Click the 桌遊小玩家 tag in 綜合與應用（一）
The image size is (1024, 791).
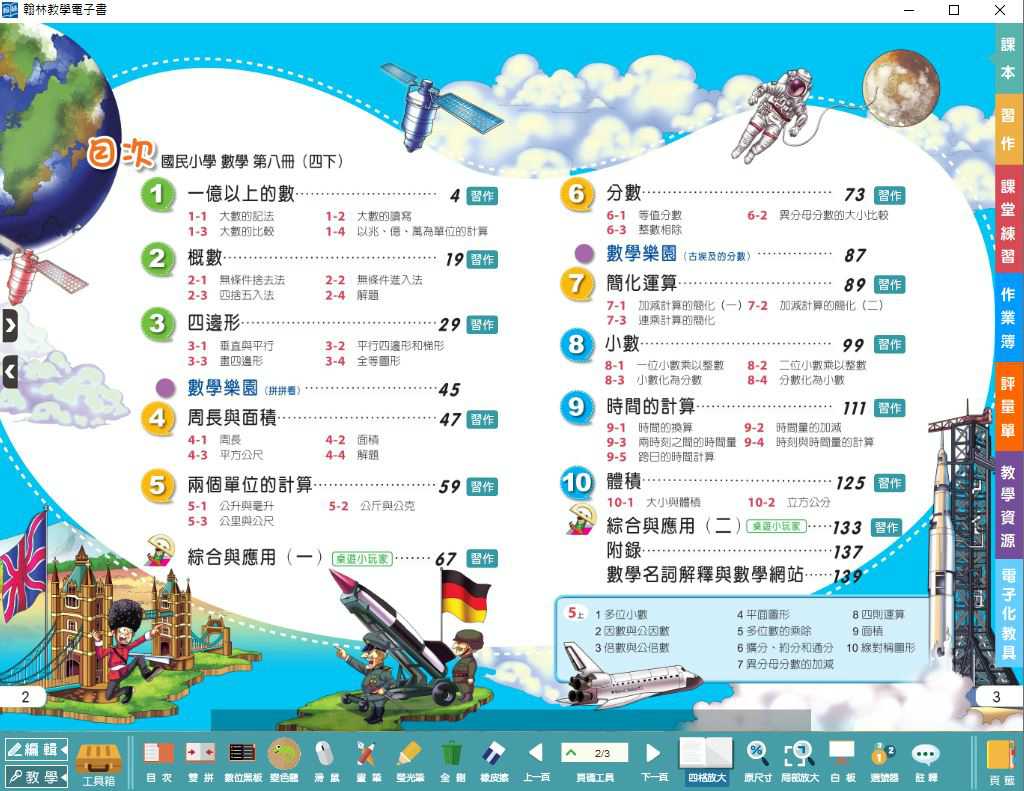point(362,558)
